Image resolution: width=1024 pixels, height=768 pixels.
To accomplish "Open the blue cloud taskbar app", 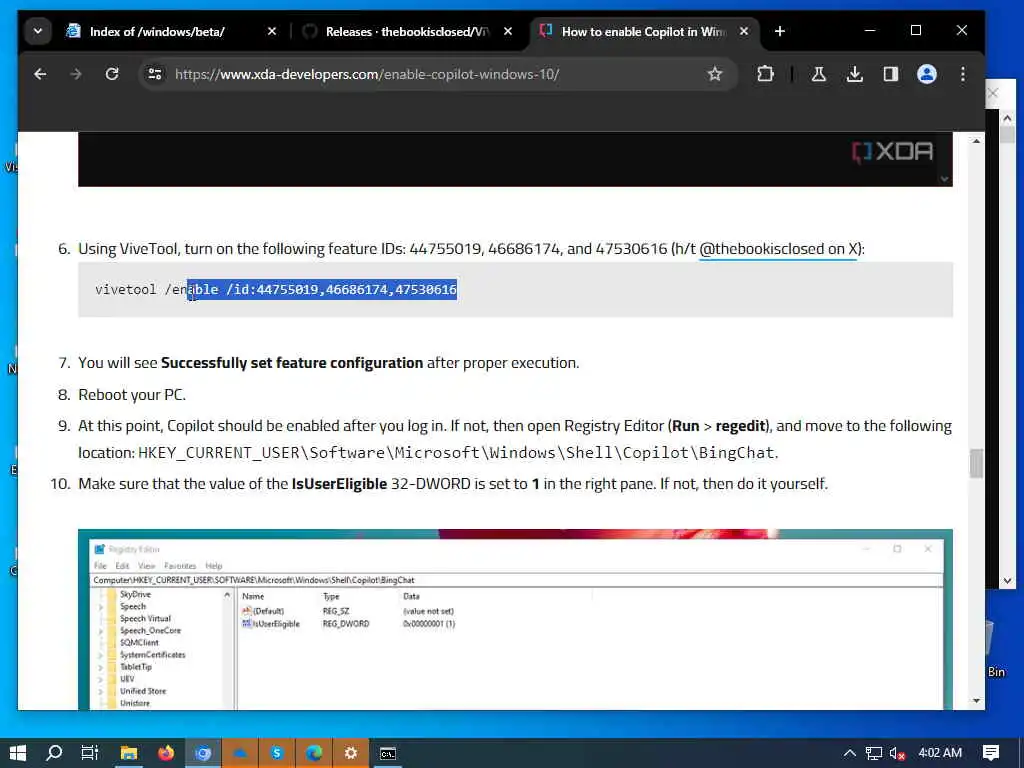I will tap(240, 753).
